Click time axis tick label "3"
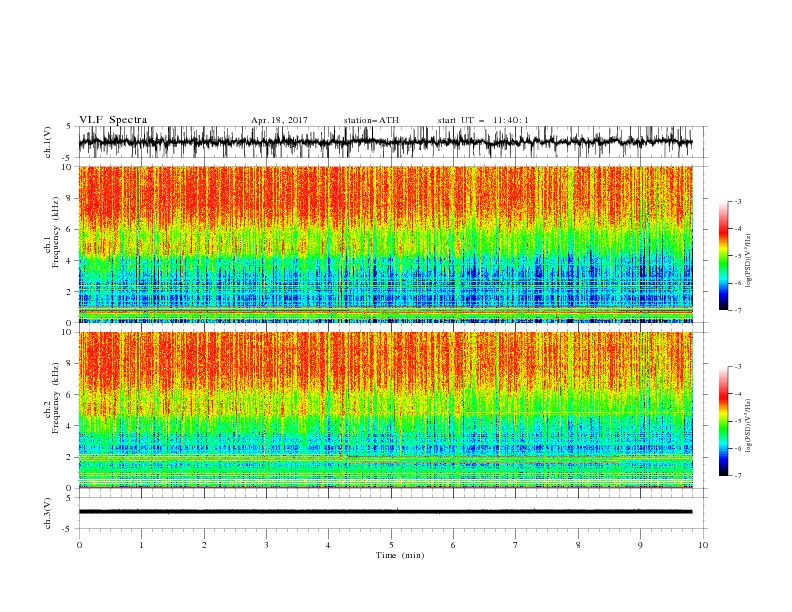This screenshot has height=612, width=792. pos(266,545)
